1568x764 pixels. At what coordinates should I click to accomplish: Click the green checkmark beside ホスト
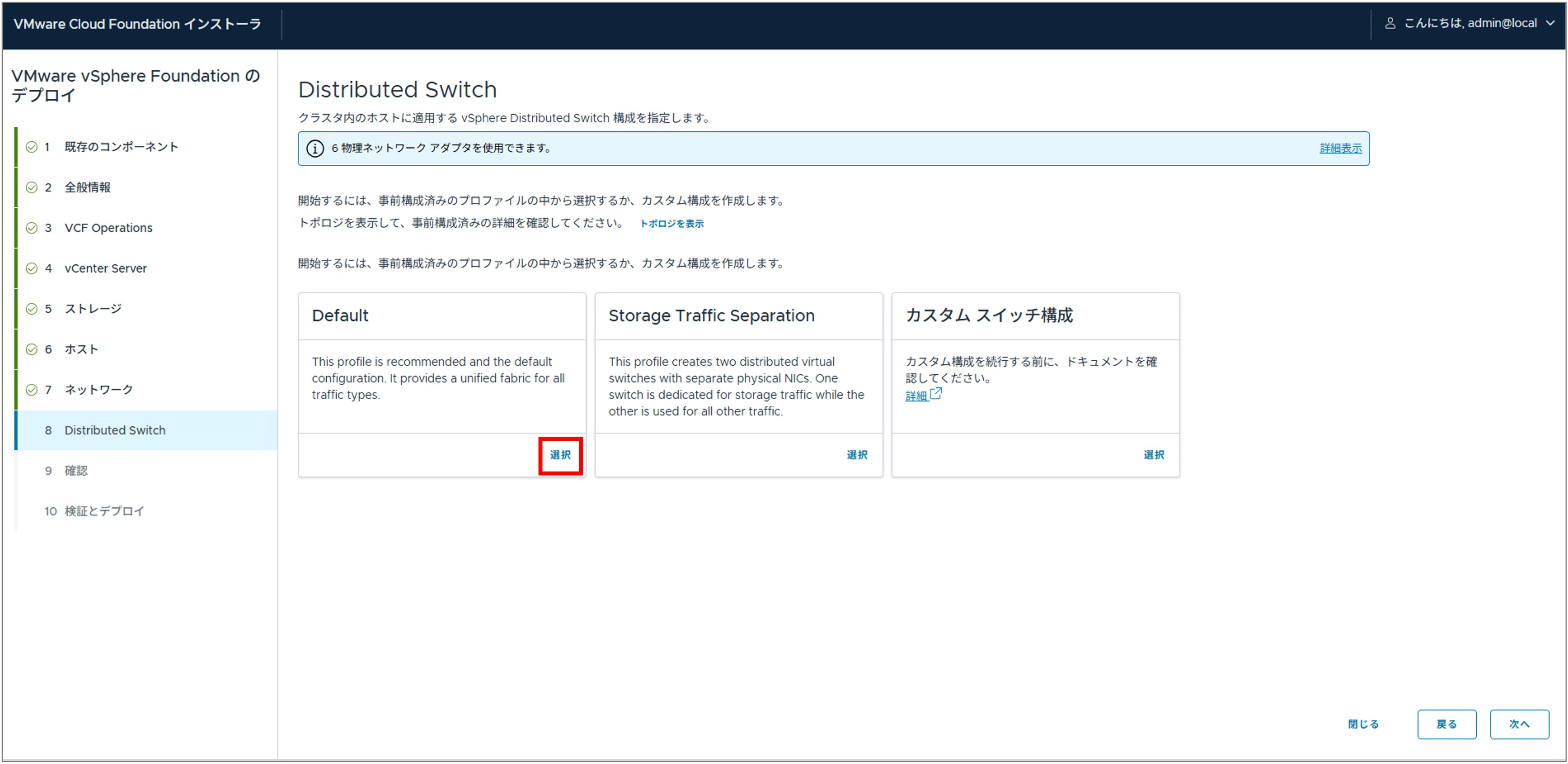pos(32,349)
